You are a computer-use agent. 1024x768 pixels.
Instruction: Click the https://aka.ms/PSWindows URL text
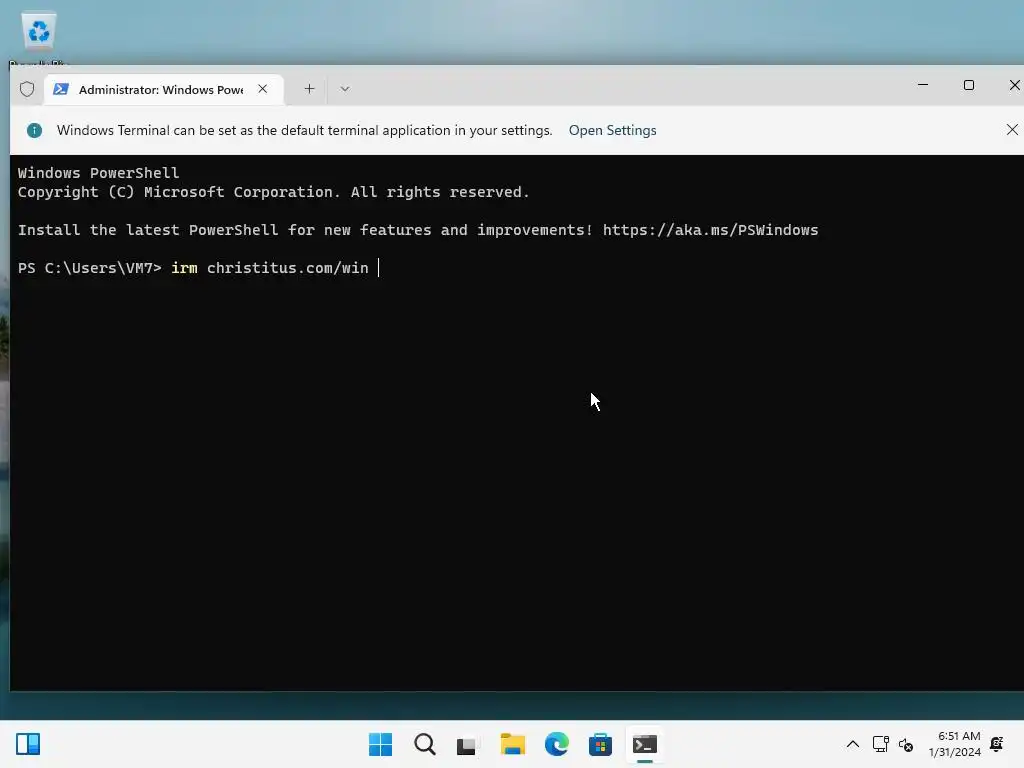(710, 230)
